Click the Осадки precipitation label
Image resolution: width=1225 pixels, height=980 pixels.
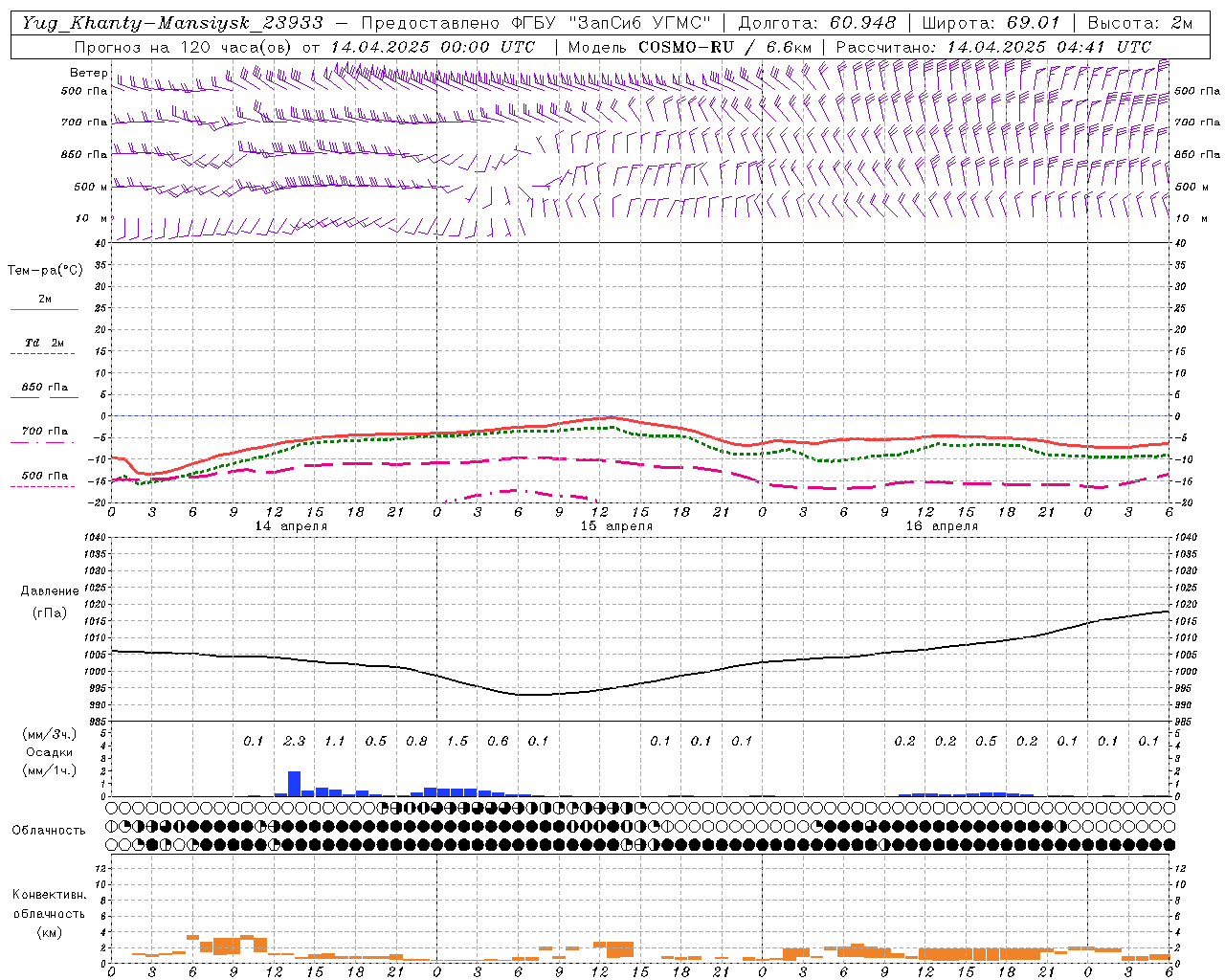pyautogui.click(x=49, y=752)
